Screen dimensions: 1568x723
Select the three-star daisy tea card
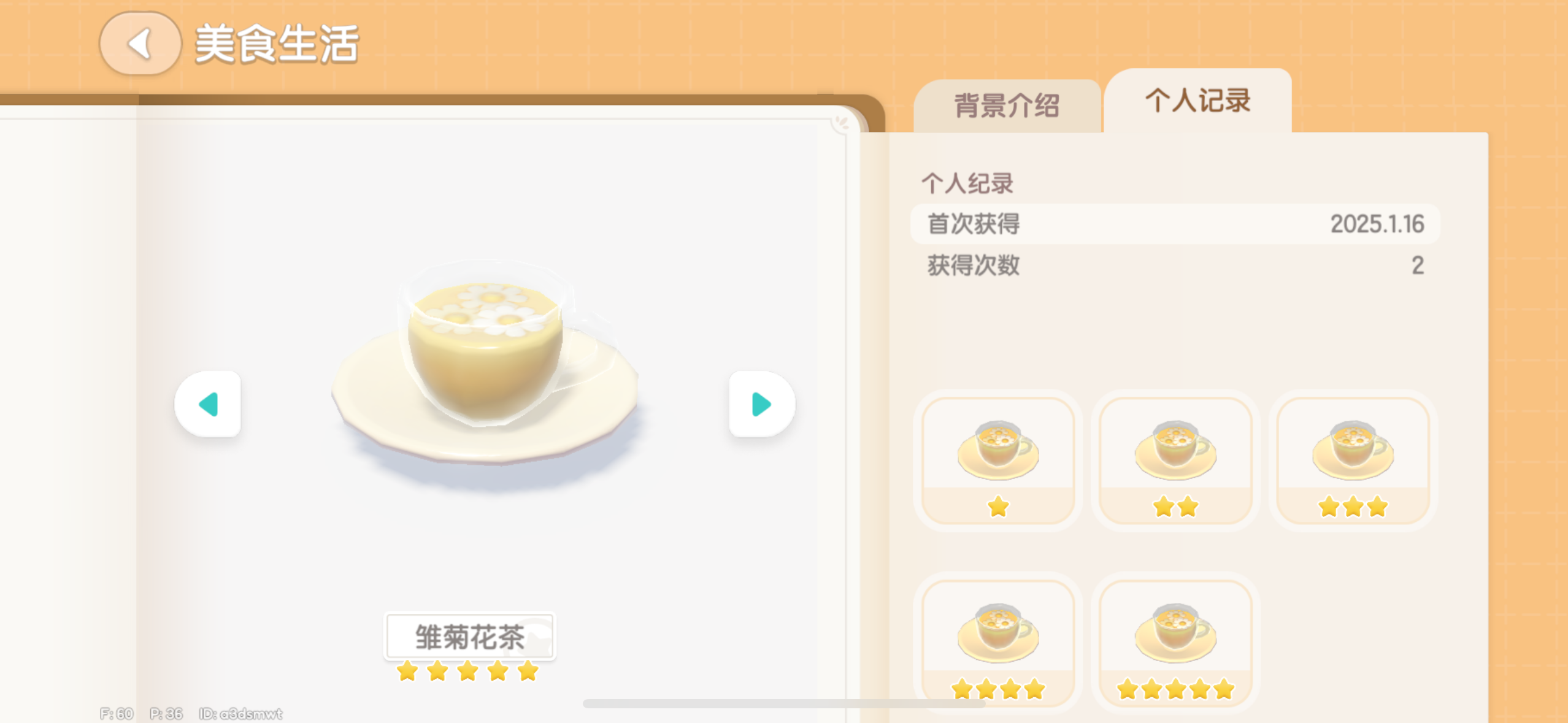coord(1353,461)
